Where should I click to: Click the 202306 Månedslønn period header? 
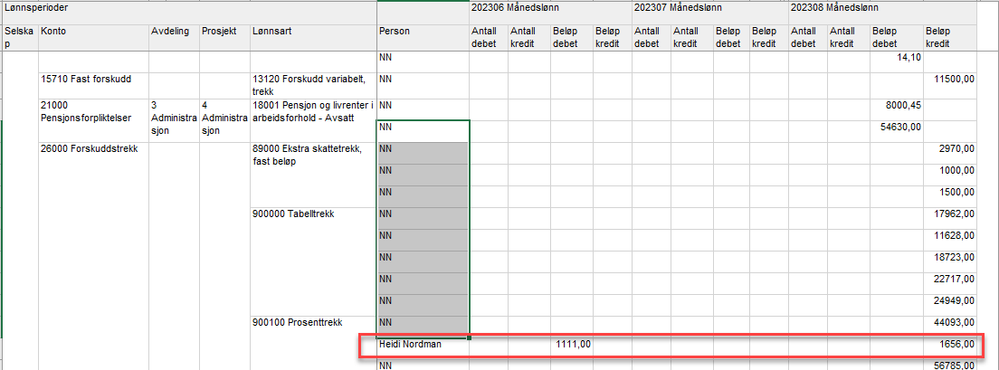[x=550, y=13]
